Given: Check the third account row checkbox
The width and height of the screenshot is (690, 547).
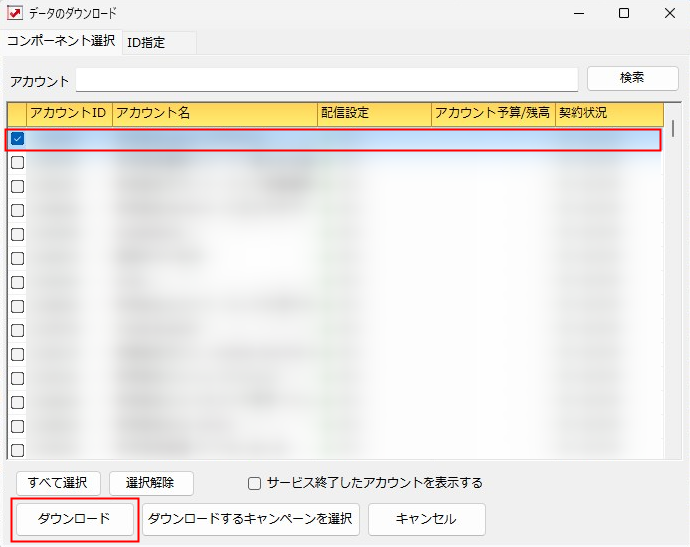Looking at the screenshot, I should (x=18, y=186).
